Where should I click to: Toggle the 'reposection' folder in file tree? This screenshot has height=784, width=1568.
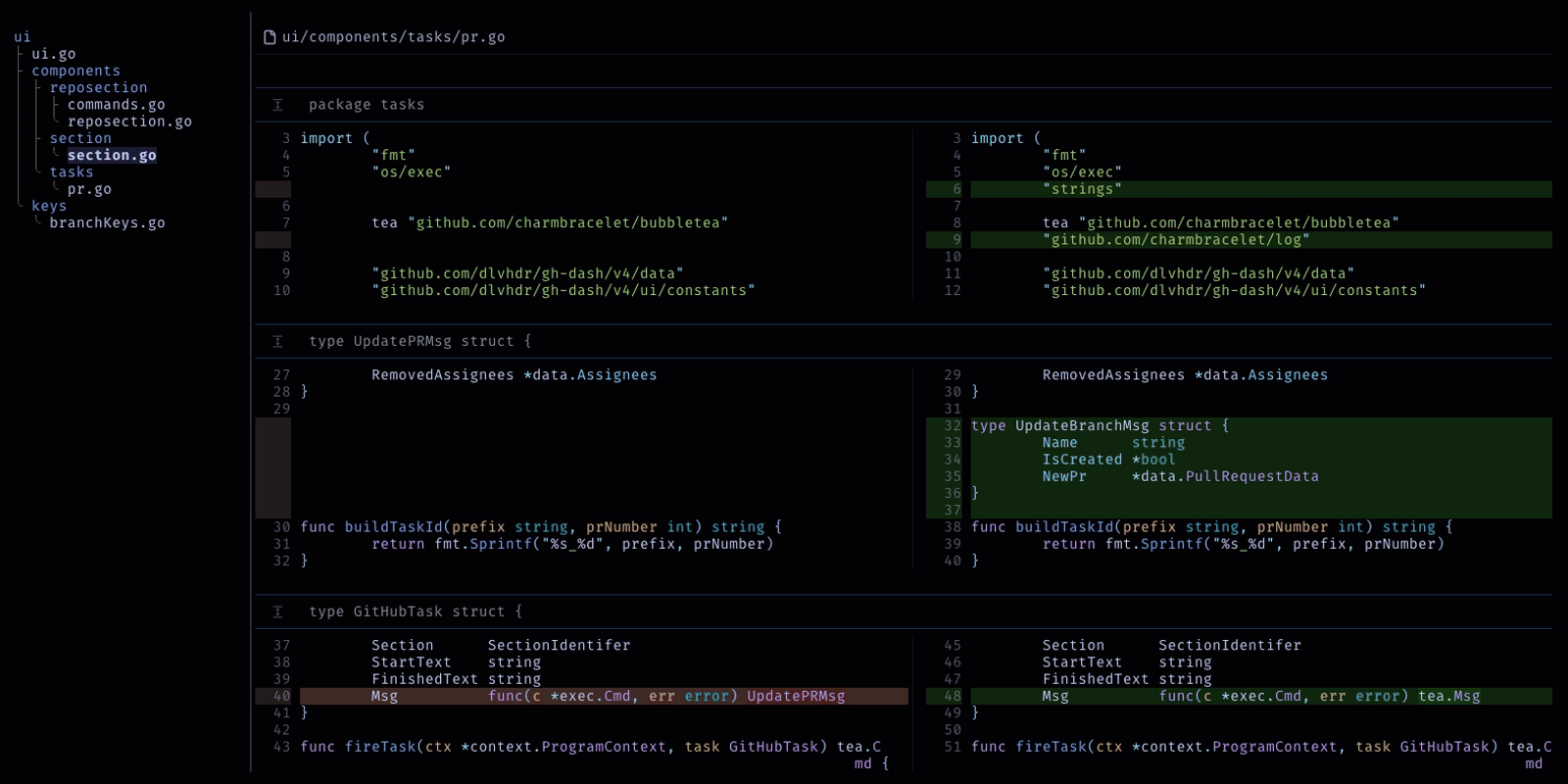click(98, 87)
